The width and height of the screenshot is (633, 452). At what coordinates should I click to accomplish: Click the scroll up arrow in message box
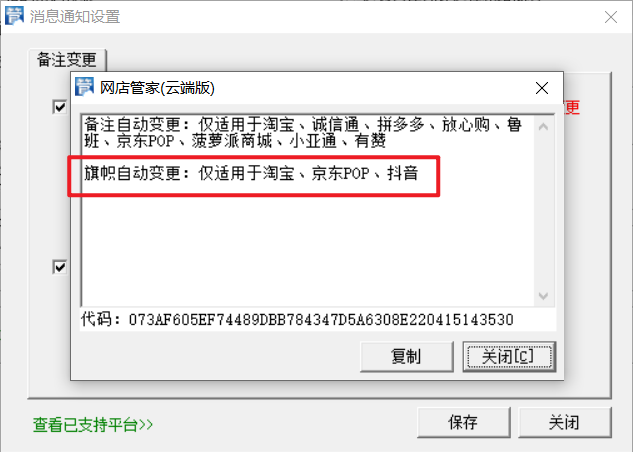[543, 127]
